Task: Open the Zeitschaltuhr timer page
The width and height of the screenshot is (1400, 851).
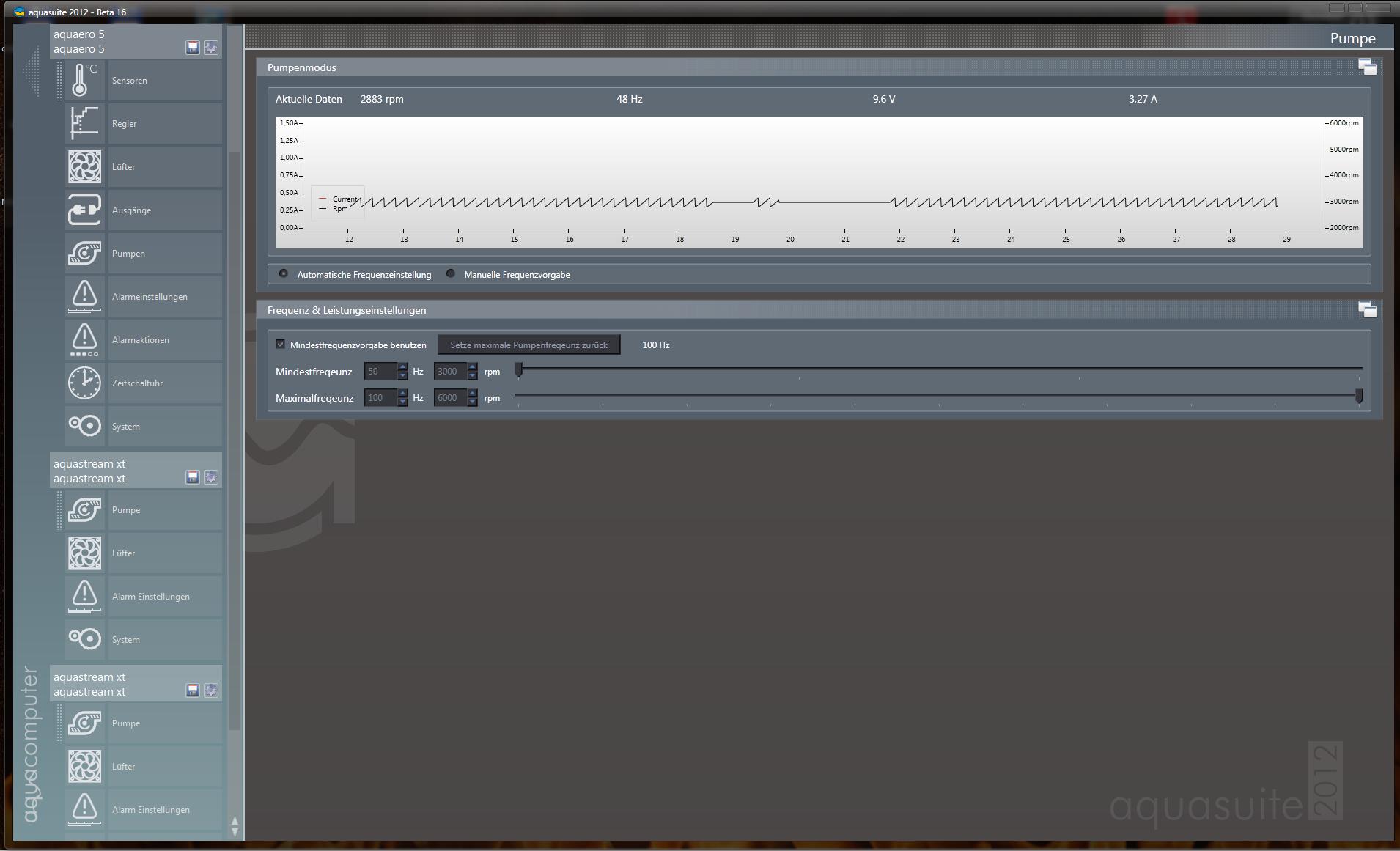Action: pos(143,383)
